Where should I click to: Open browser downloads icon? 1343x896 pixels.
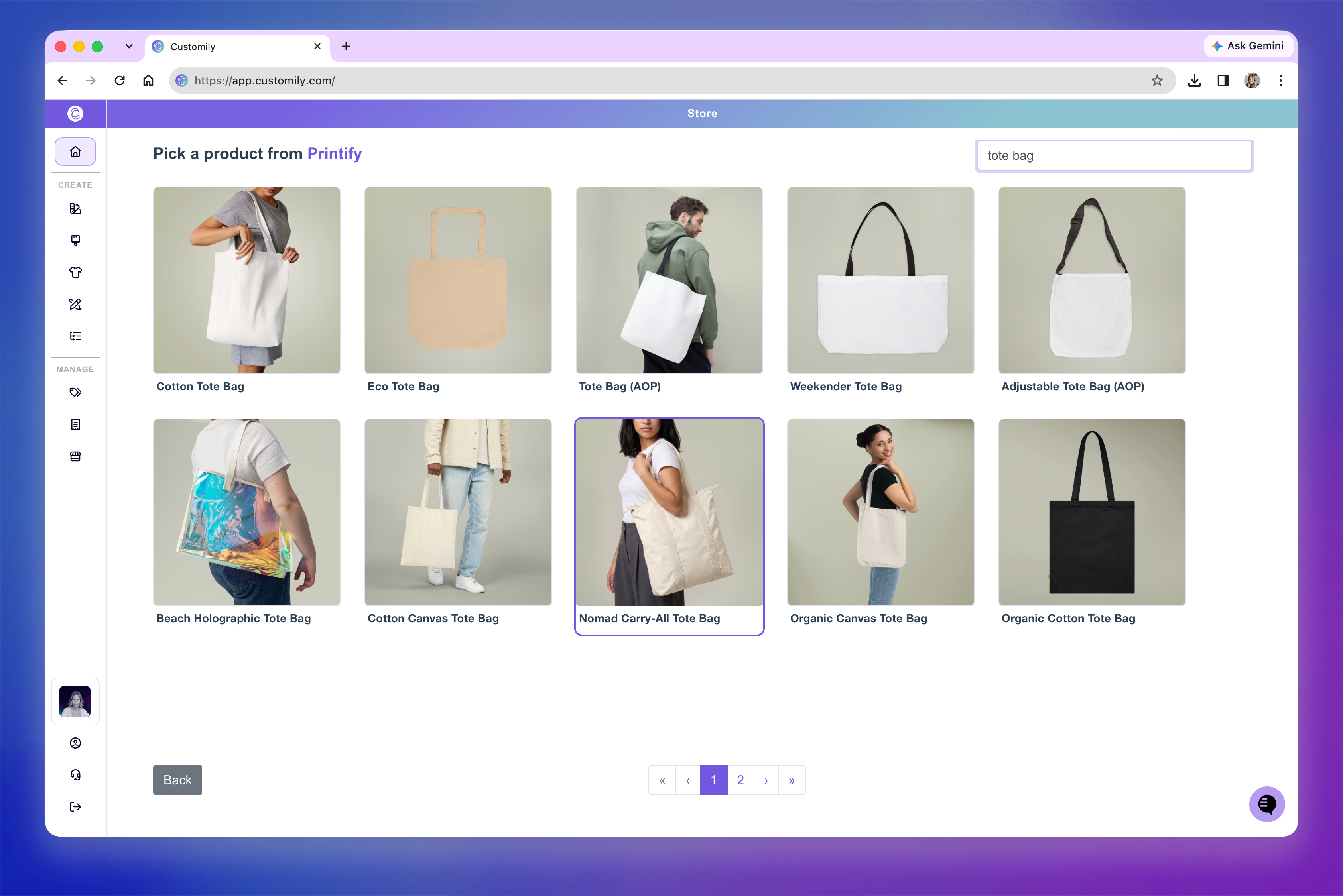coord(1194,81)
